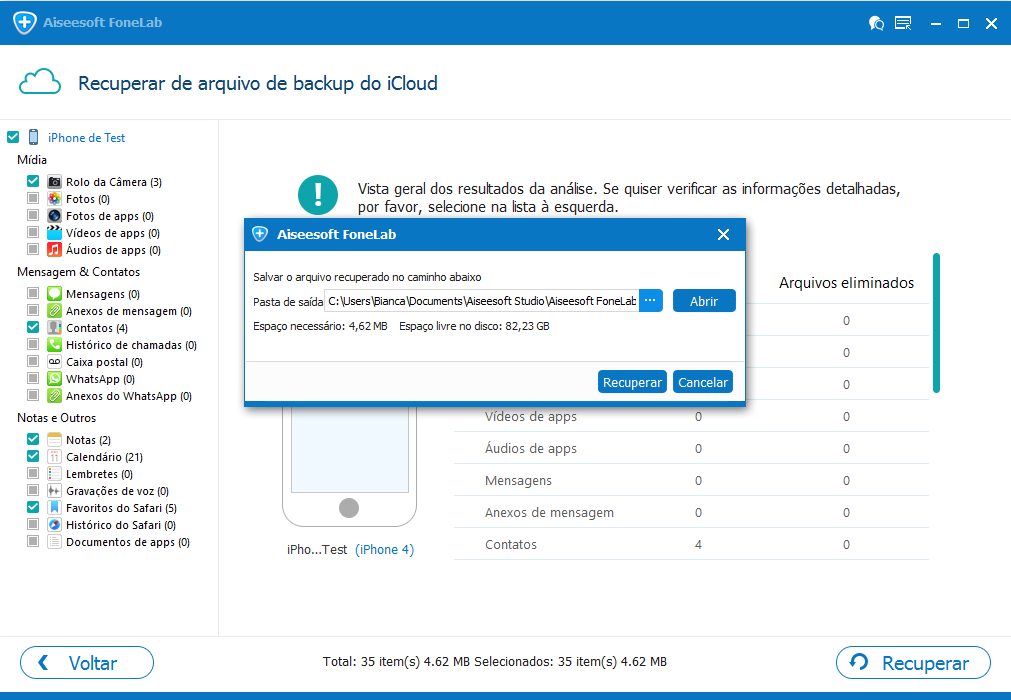Select Vídeos de apps in sidebar
Image resolution: width=1011 pixels, height=700 pixels.
[106, 233]
